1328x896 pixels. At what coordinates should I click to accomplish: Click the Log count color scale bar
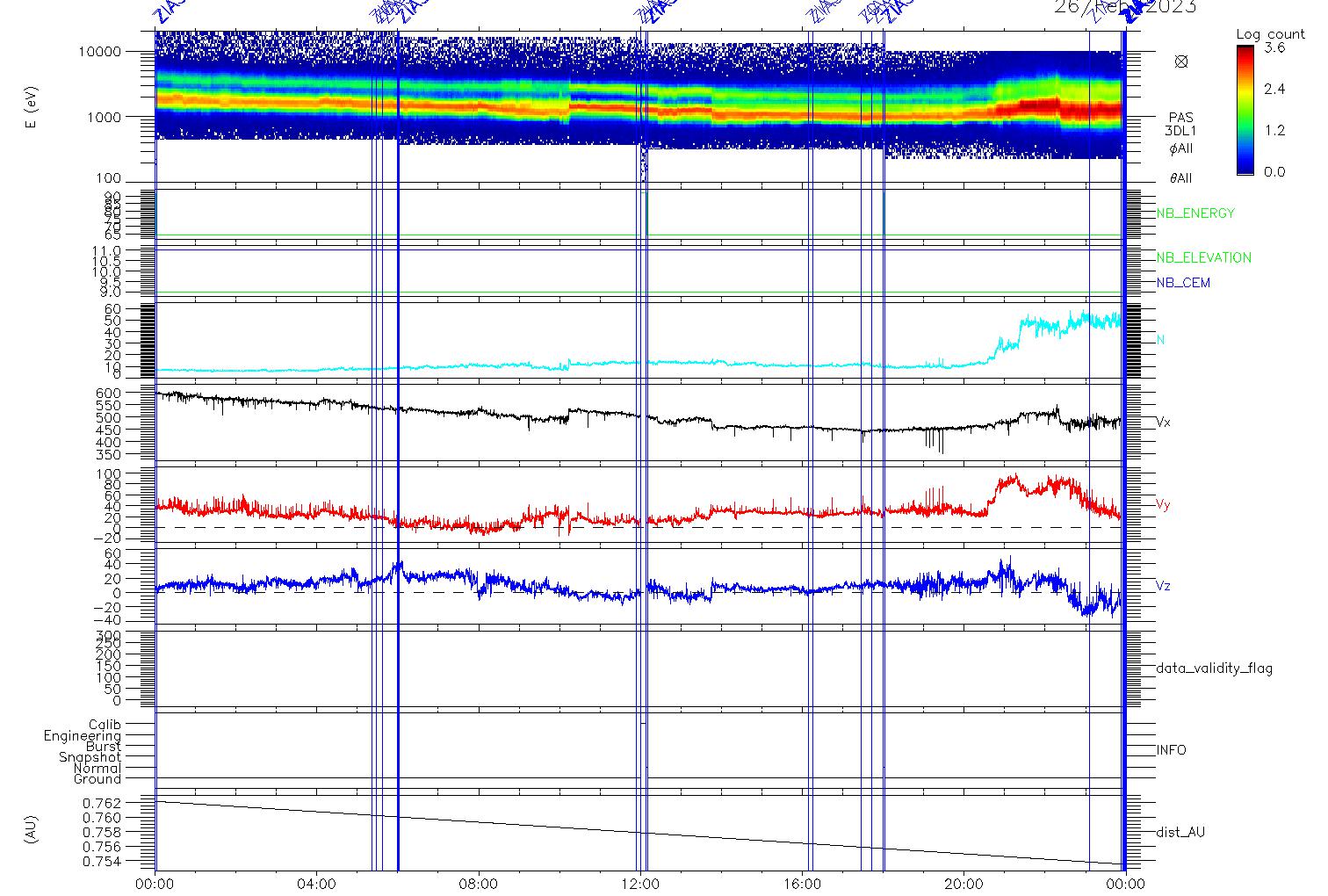pyautogui.click(x=1245, y=111)
